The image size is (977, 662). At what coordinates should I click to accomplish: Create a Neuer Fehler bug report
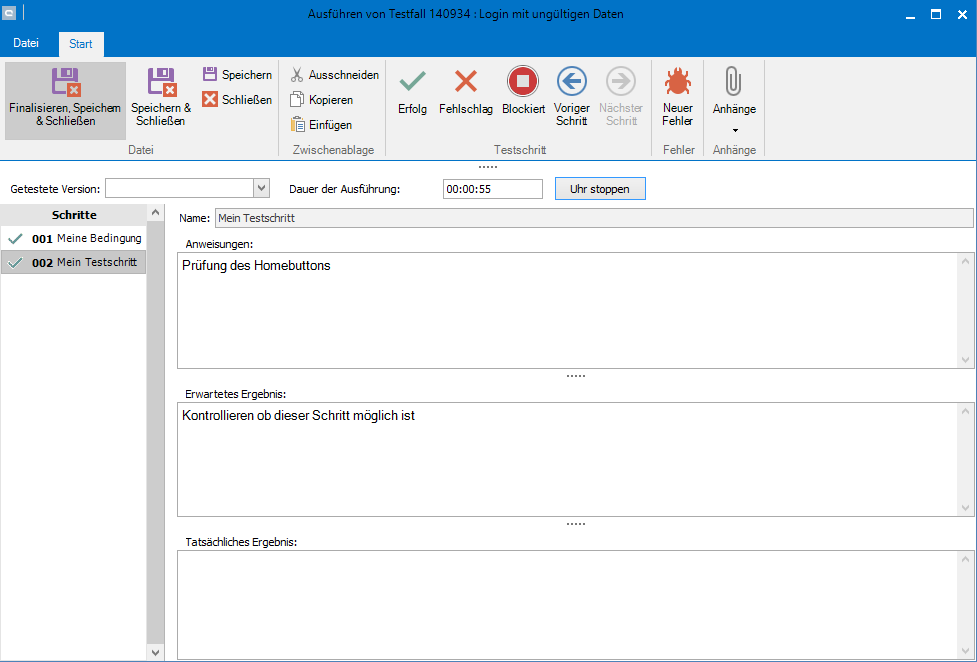coord(677,82)
